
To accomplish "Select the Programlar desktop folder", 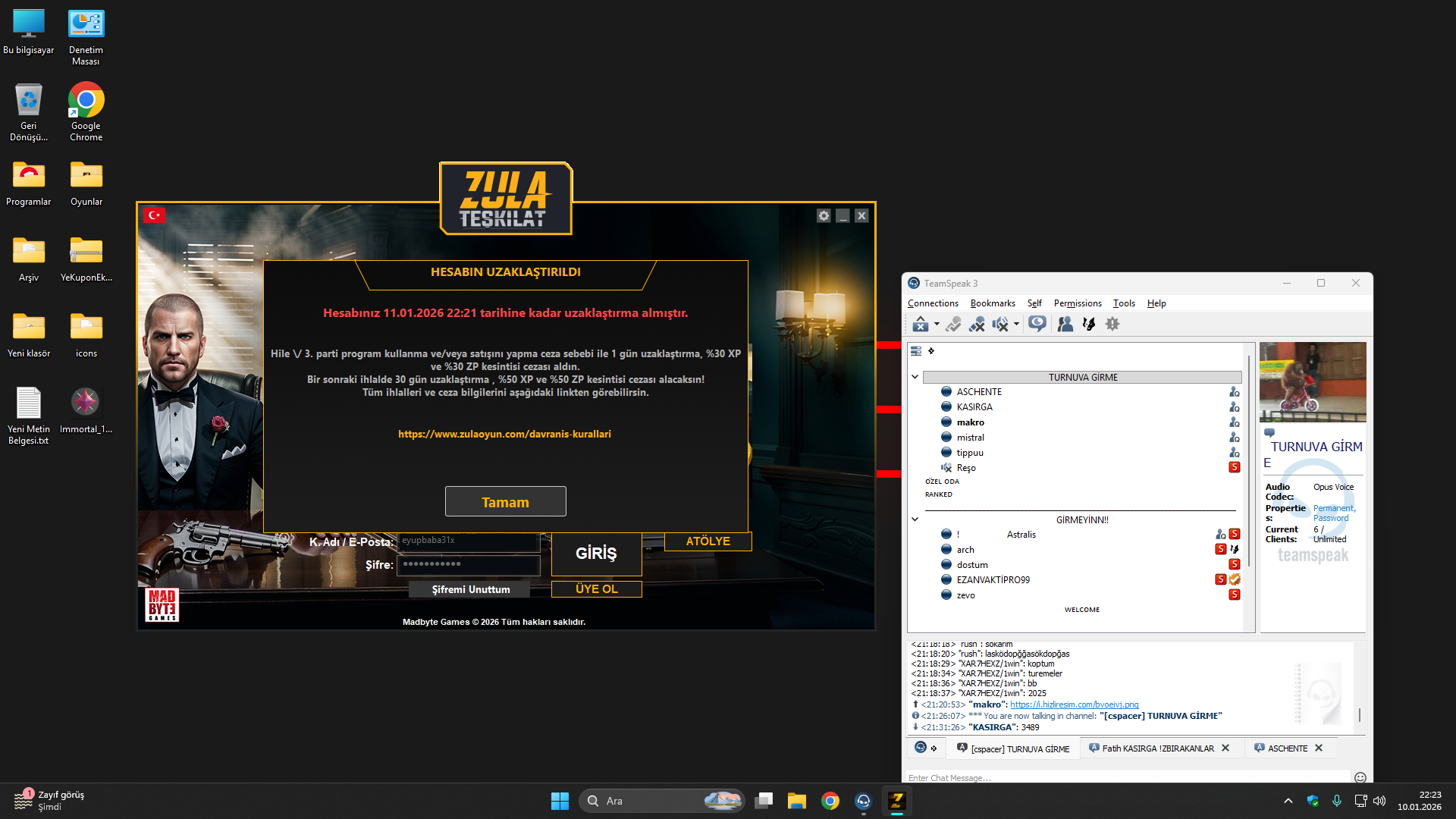I will pyautogui.click(x=29, y=183).
